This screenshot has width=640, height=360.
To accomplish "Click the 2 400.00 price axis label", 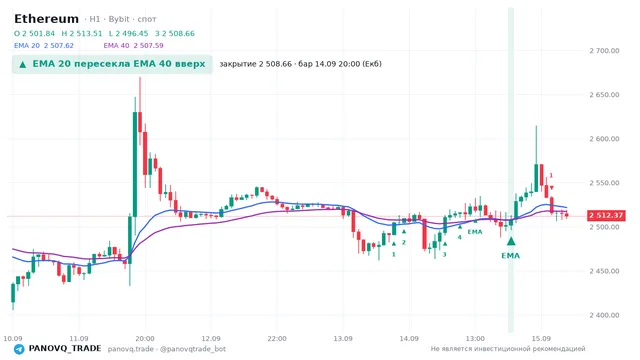I will [x=604, y=315].
